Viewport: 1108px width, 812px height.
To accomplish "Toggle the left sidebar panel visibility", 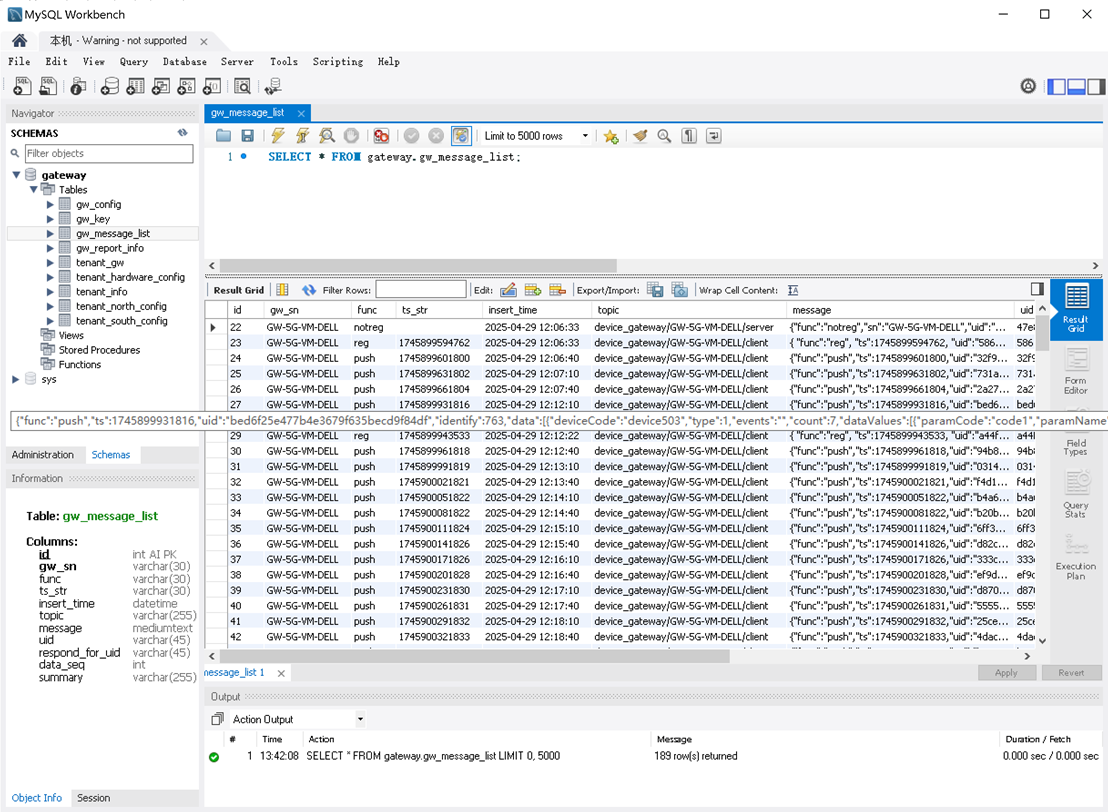I will tap(1056, 86).
